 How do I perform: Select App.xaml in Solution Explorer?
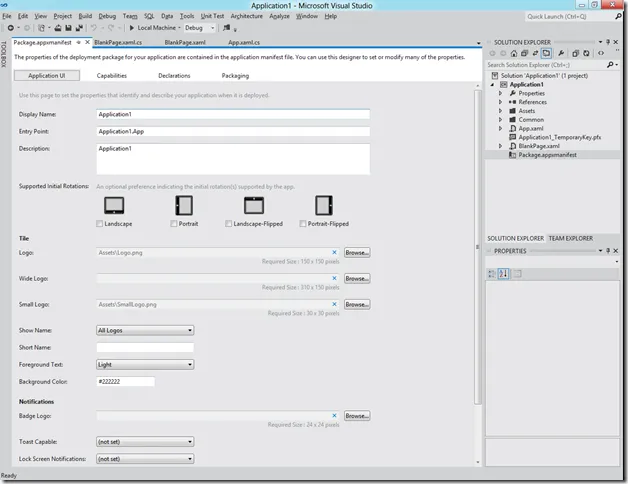point(532,129)
